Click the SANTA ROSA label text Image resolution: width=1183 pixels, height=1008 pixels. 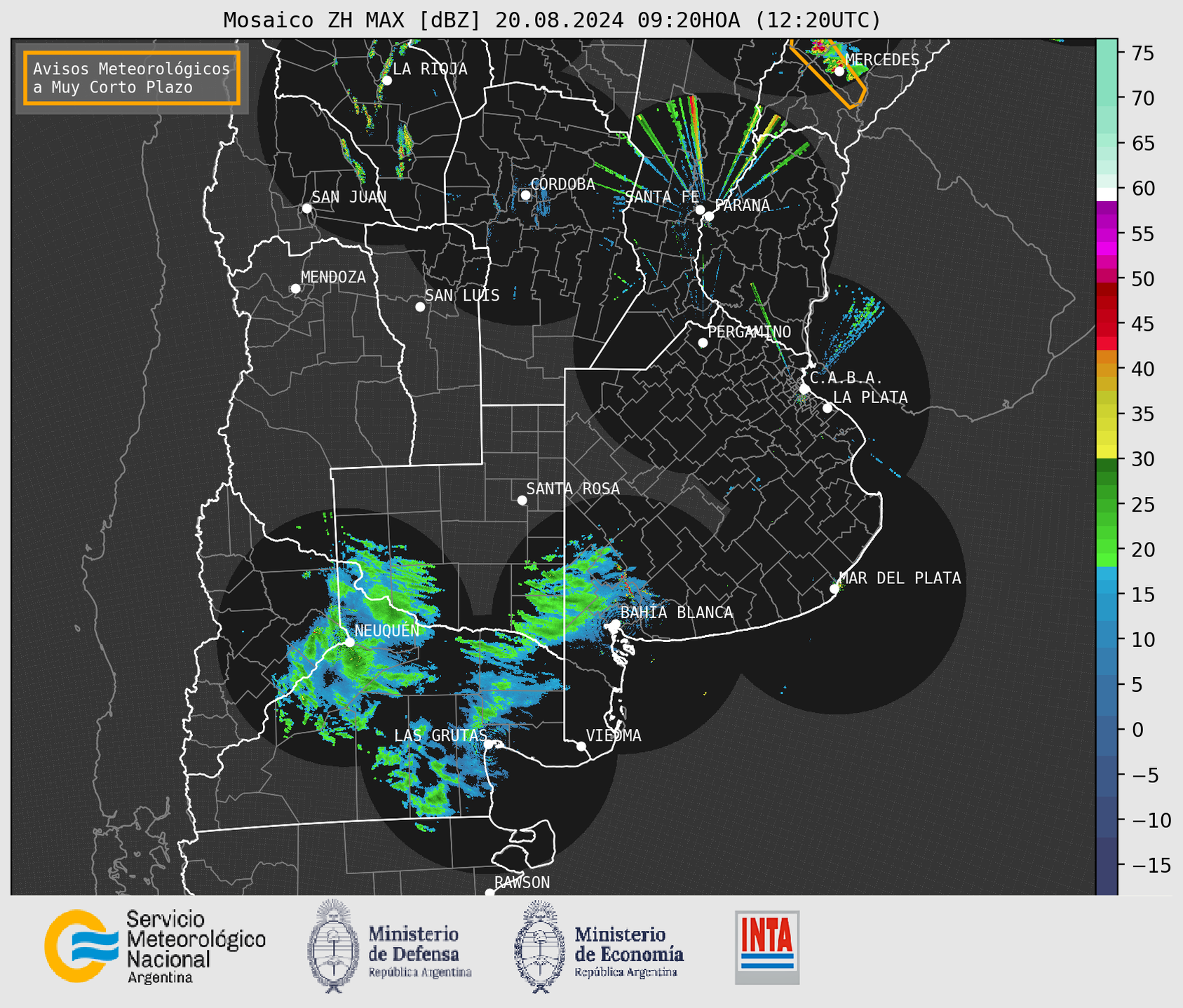tap(573, 489)
